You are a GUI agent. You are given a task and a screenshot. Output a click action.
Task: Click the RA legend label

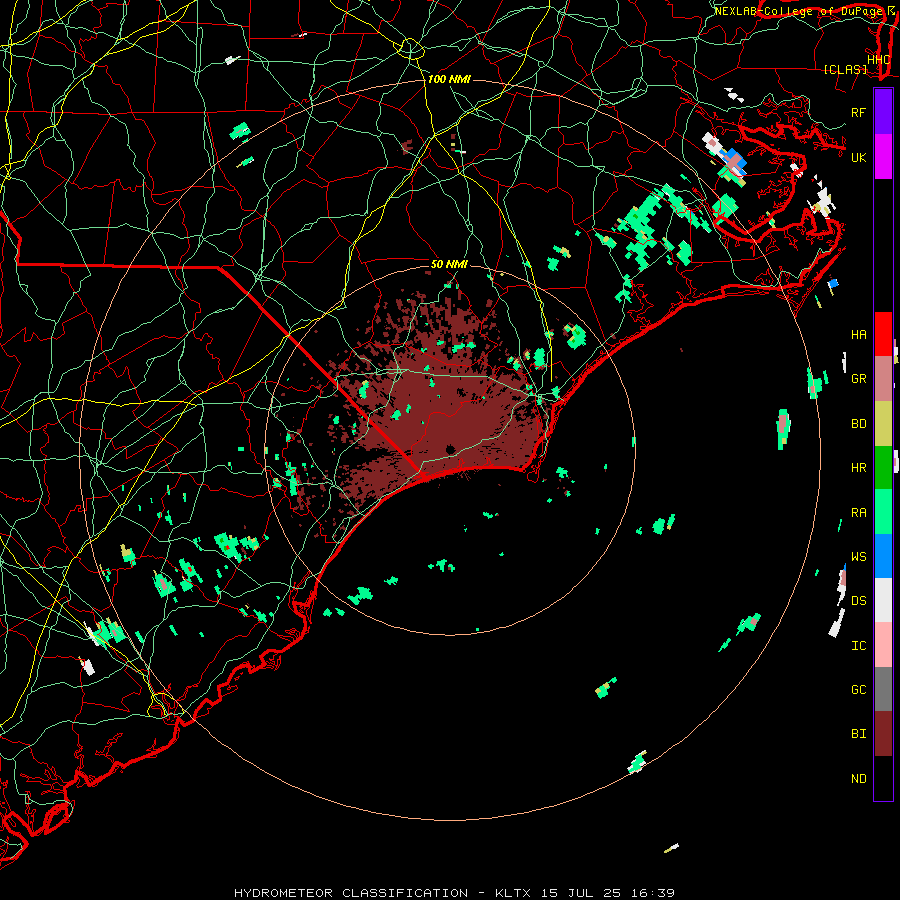click(858, 512)
